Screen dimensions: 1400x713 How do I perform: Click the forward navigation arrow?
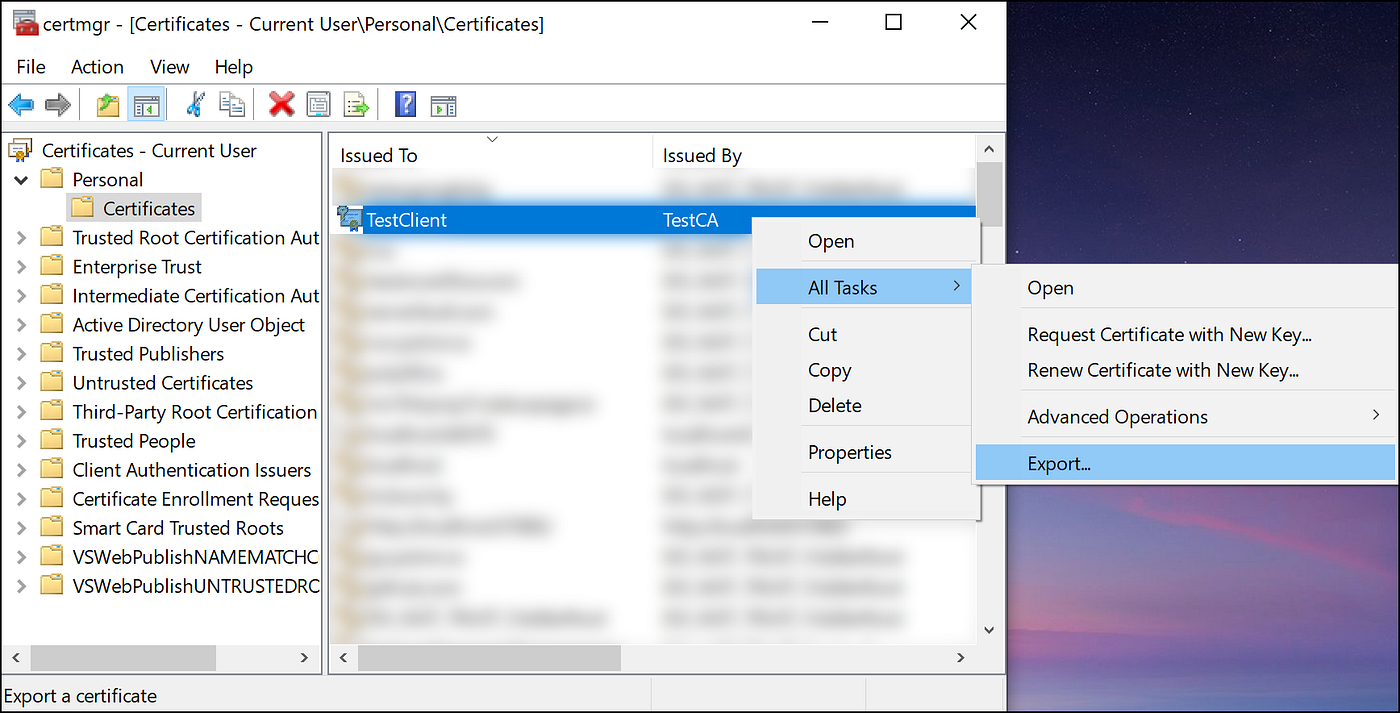point(57,104)
